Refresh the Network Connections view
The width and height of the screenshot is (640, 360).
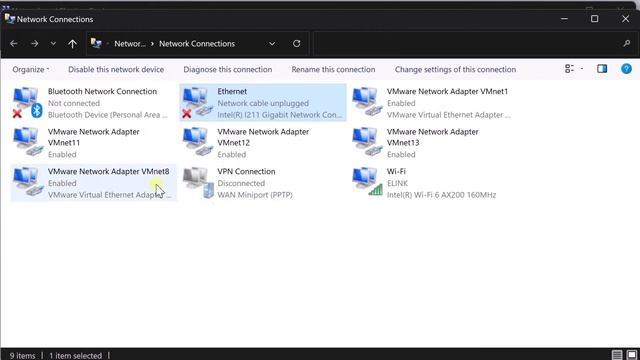point(297,43)
